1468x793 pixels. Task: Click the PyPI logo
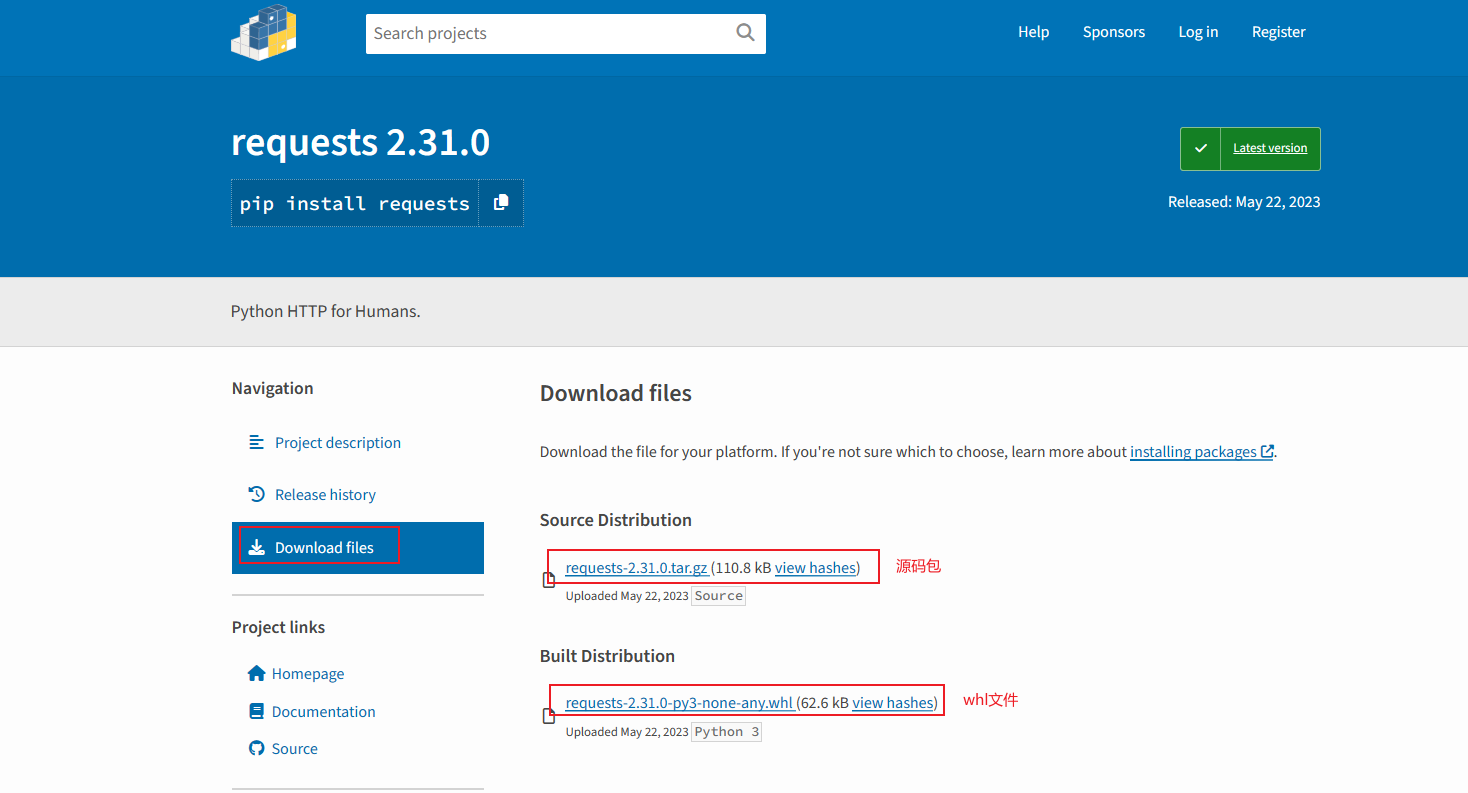tap(264, 32)
